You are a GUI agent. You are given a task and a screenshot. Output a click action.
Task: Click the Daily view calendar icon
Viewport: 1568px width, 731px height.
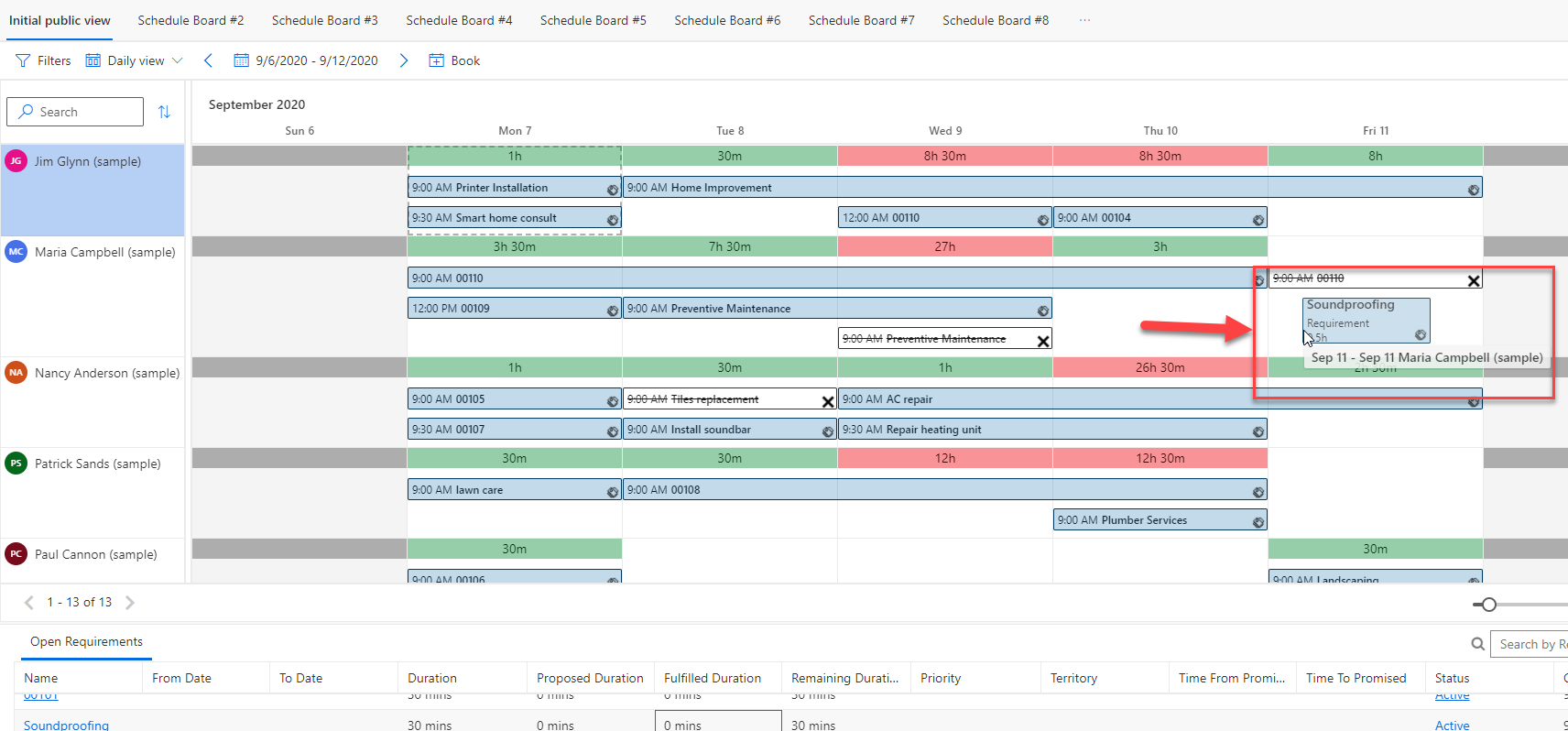[93, 60]
